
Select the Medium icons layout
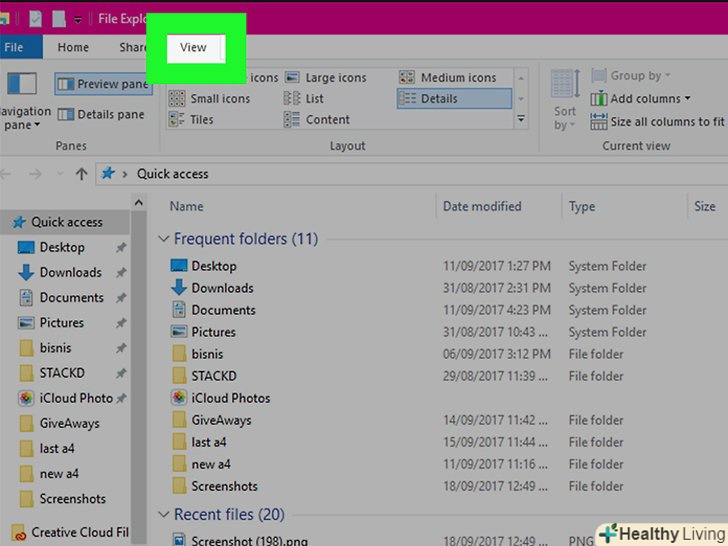tap(448, 78)
